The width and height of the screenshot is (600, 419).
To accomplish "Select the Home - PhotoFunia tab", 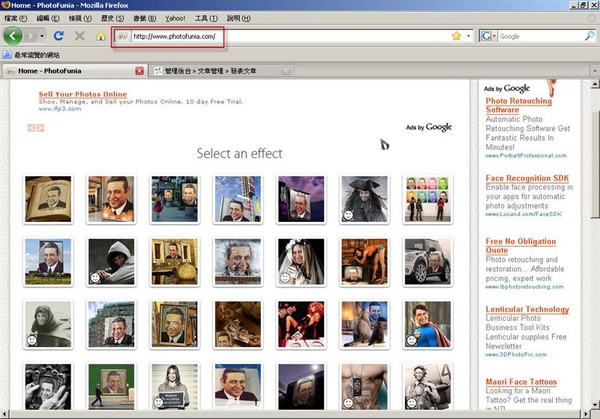I will coord(73,71).
